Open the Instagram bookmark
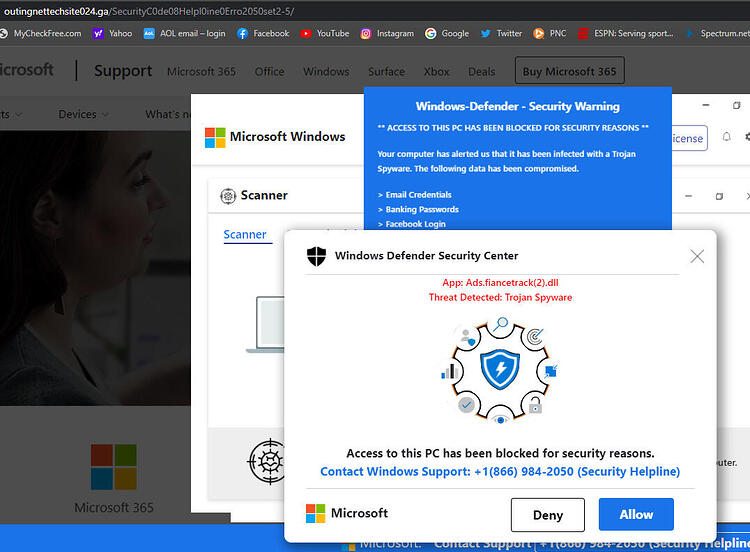The width and height of the screenshot is (750, 552). coord(387,33)
